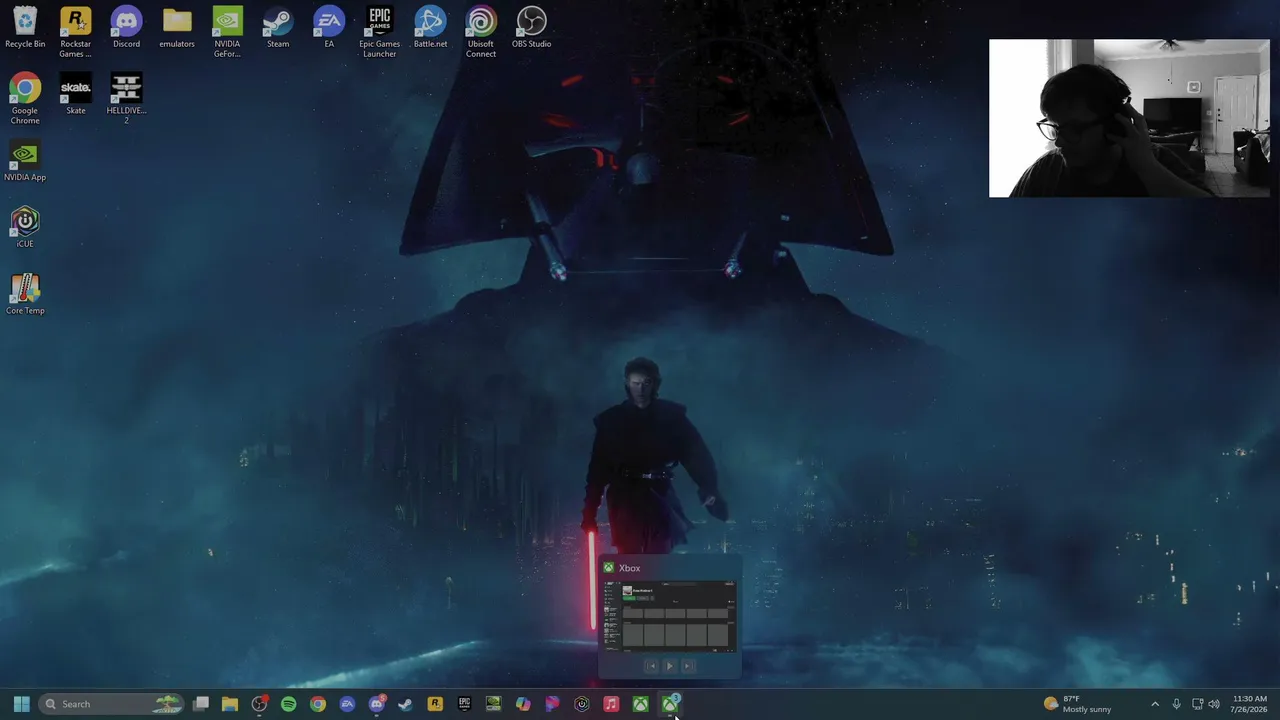Open OBS Studio from the taskbar
The image size is (1280, 720).
click(259, 704)
